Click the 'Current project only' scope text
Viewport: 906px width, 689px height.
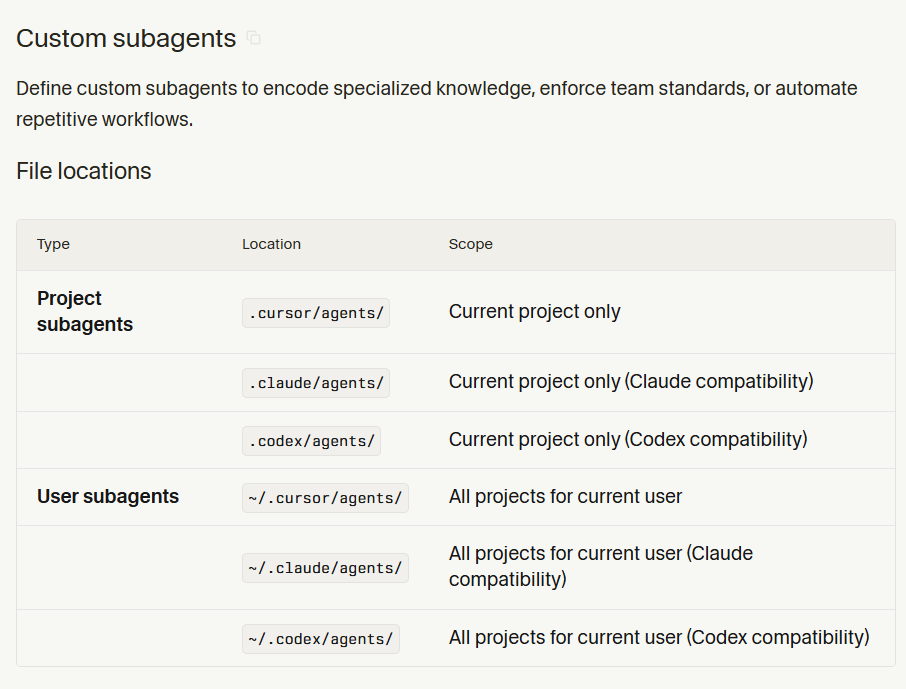(x=534, y=312)
